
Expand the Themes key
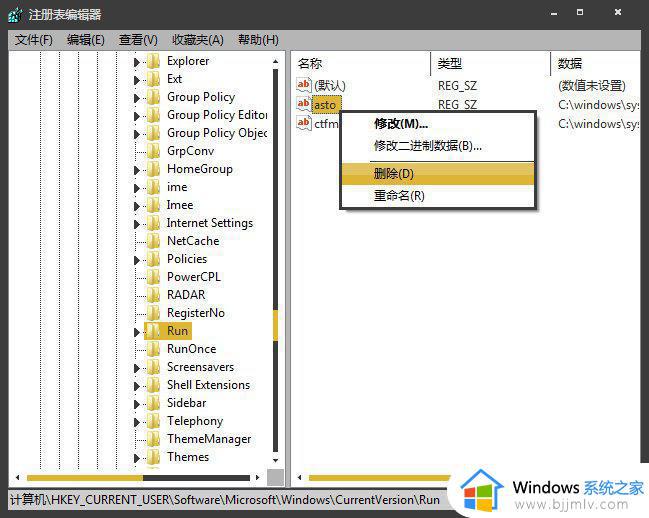[x=137, y=458]
